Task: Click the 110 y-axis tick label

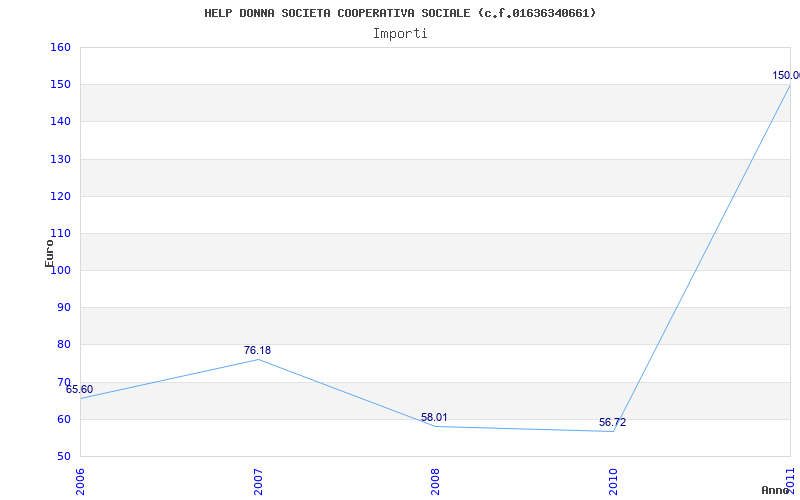Action: click(60, 234)
